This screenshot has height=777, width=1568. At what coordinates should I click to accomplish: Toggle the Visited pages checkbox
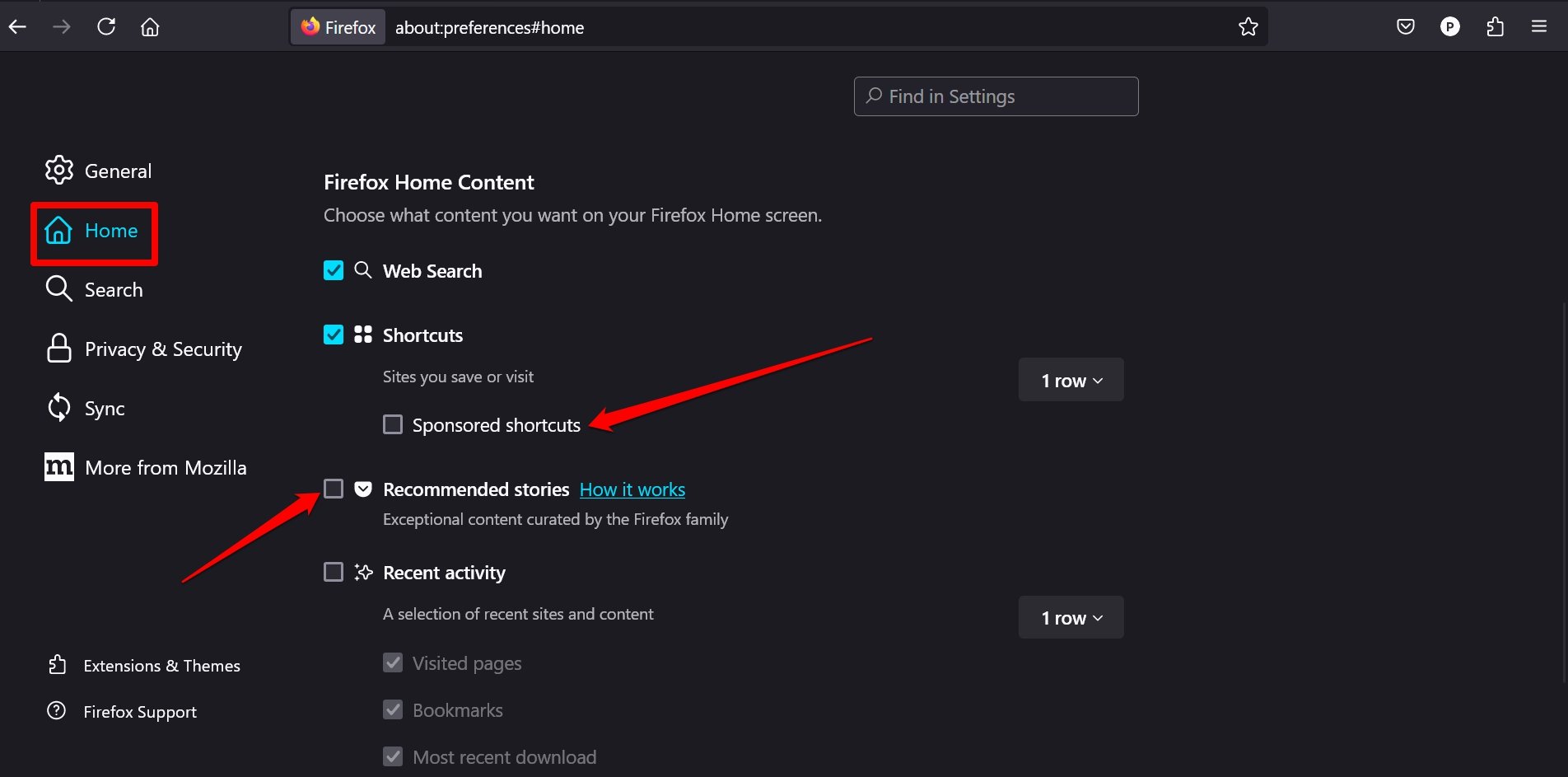pos(393,662)
